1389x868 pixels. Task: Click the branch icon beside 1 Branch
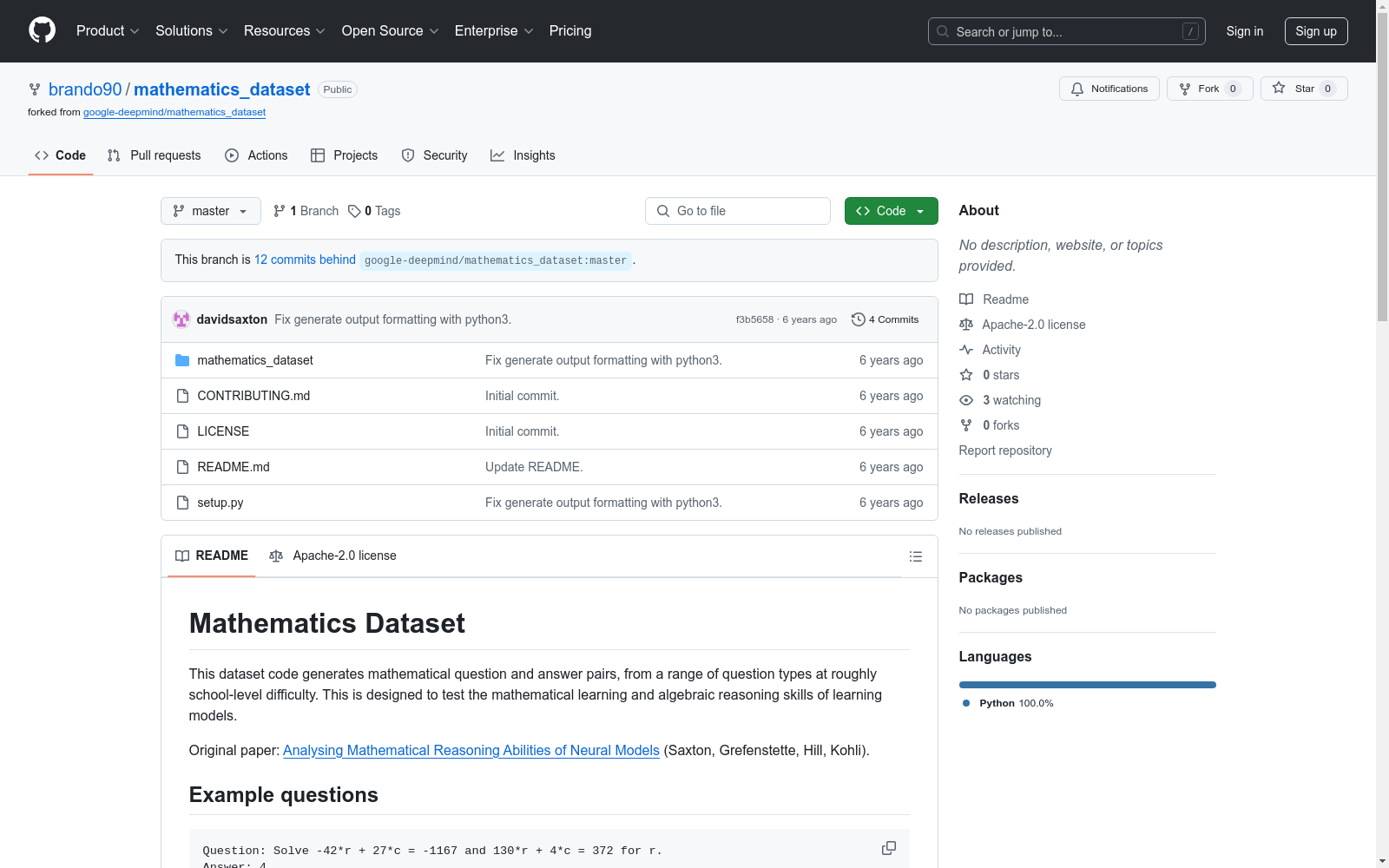click(280, 211)
